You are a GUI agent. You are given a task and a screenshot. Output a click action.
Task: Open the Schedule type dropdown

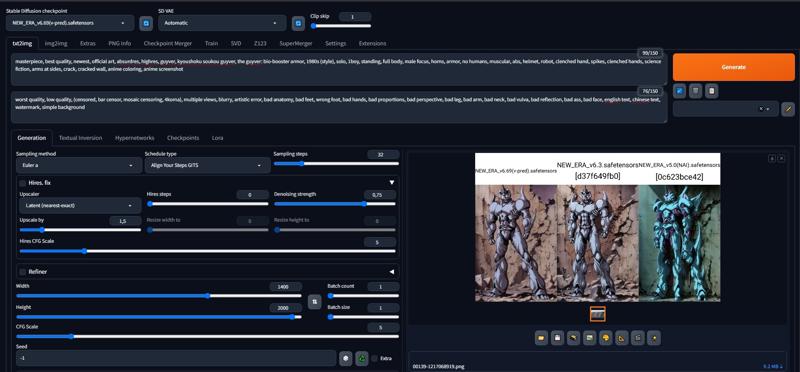click(x=207, y=166)
